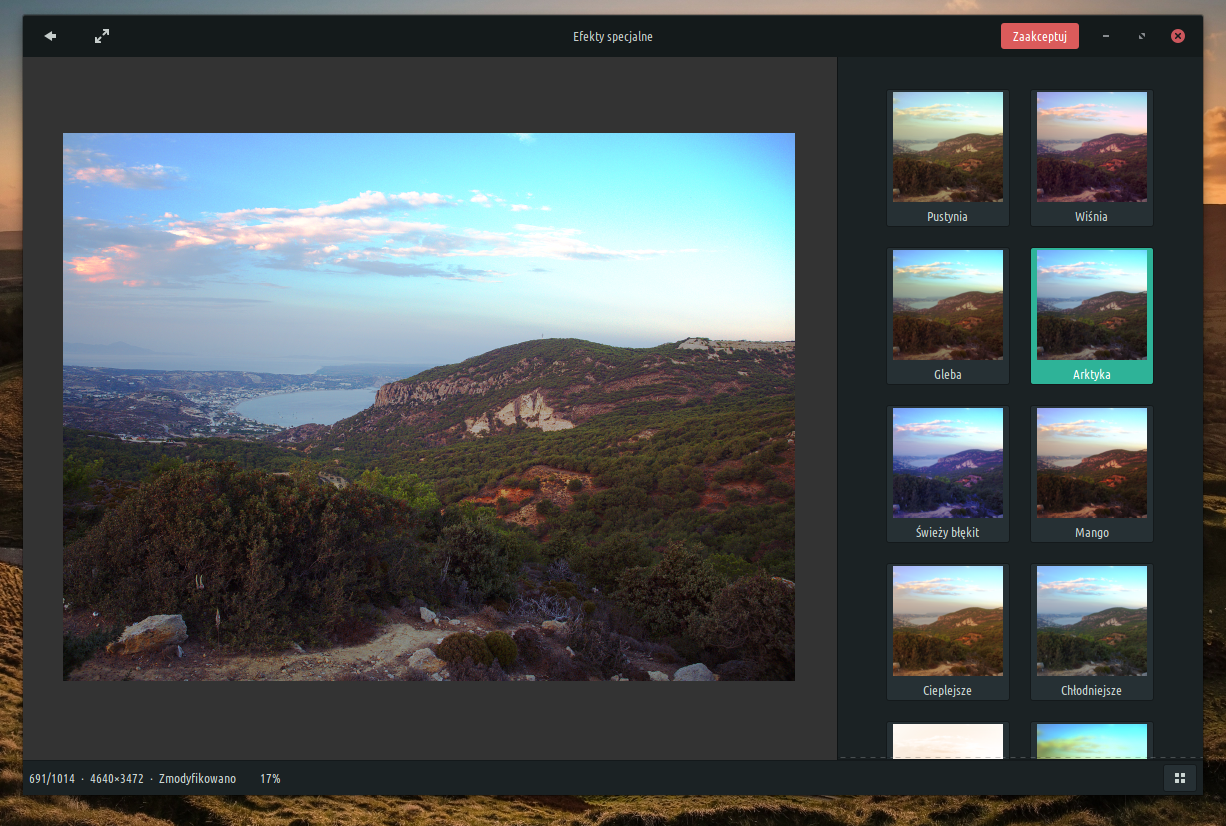
Task: Deselect the highlighted Arktyka effect
Action: pyautogui.click(x=1092, y=316)
